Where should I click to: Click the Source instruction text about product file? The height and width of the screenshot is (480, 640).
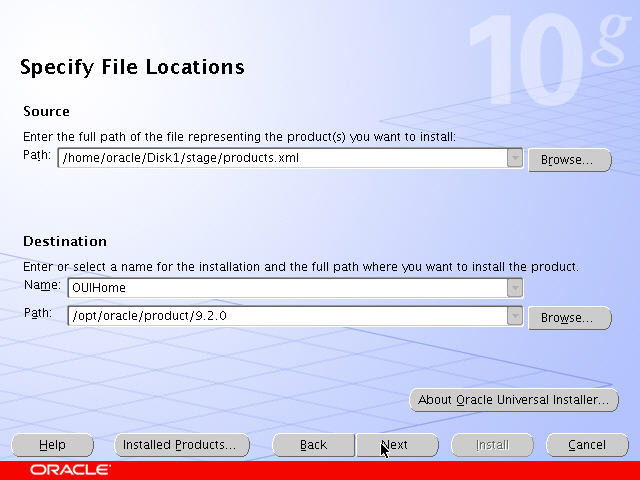[x=239, y=137]
